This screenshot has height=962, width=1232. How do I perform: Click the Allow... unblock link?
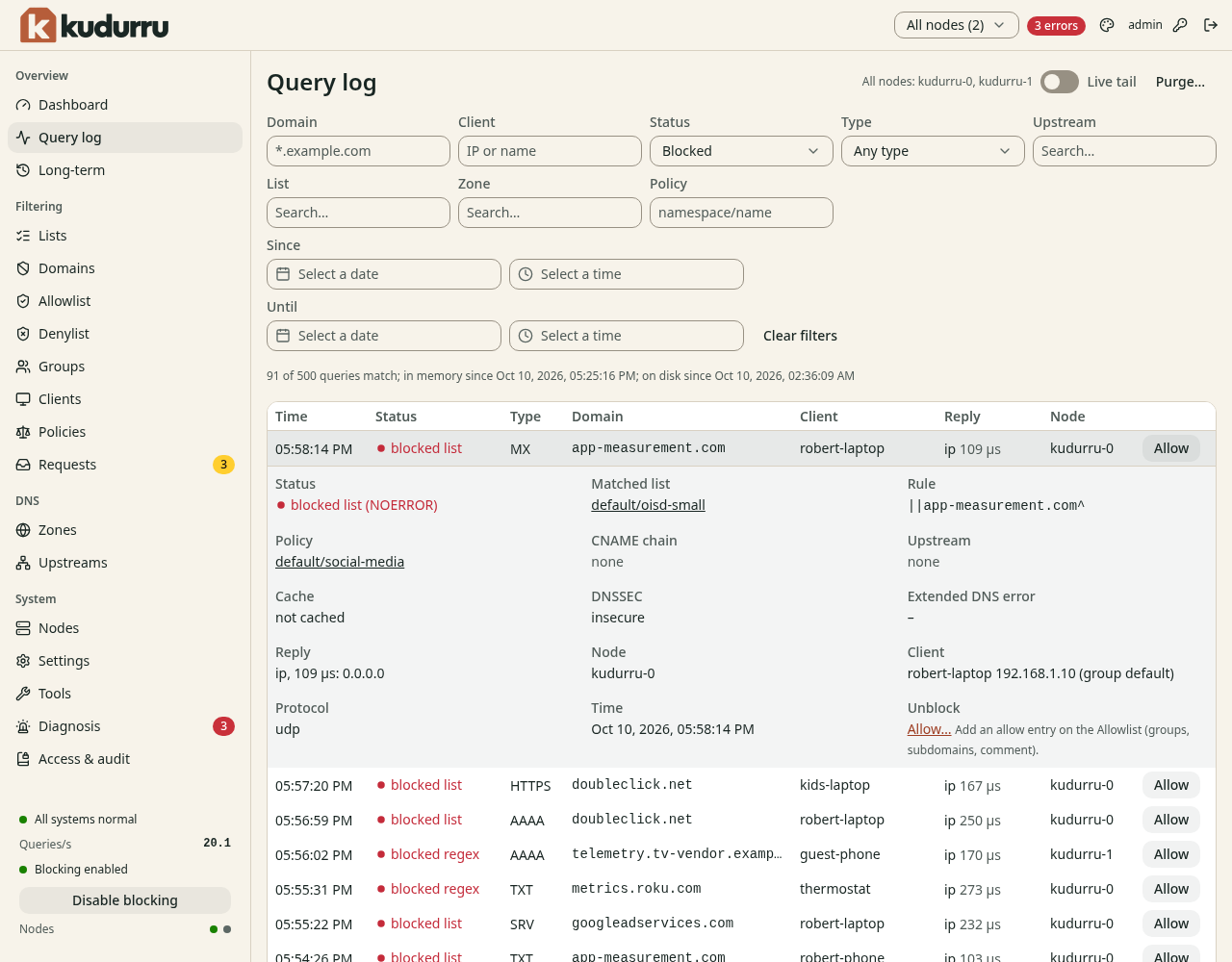tap(929, 729)
